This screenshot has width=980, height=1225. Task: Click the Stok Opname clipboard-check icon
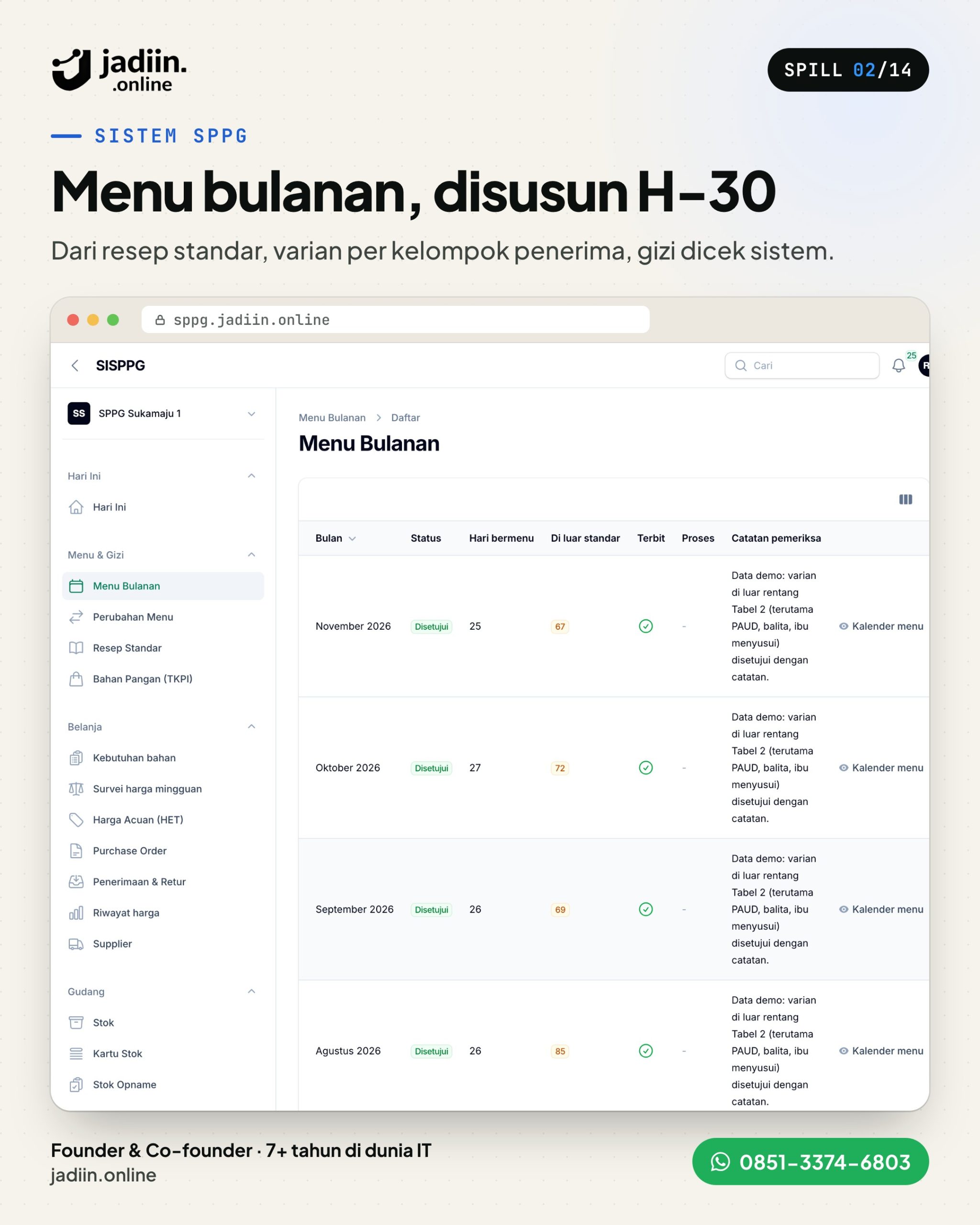[76, 1085]
